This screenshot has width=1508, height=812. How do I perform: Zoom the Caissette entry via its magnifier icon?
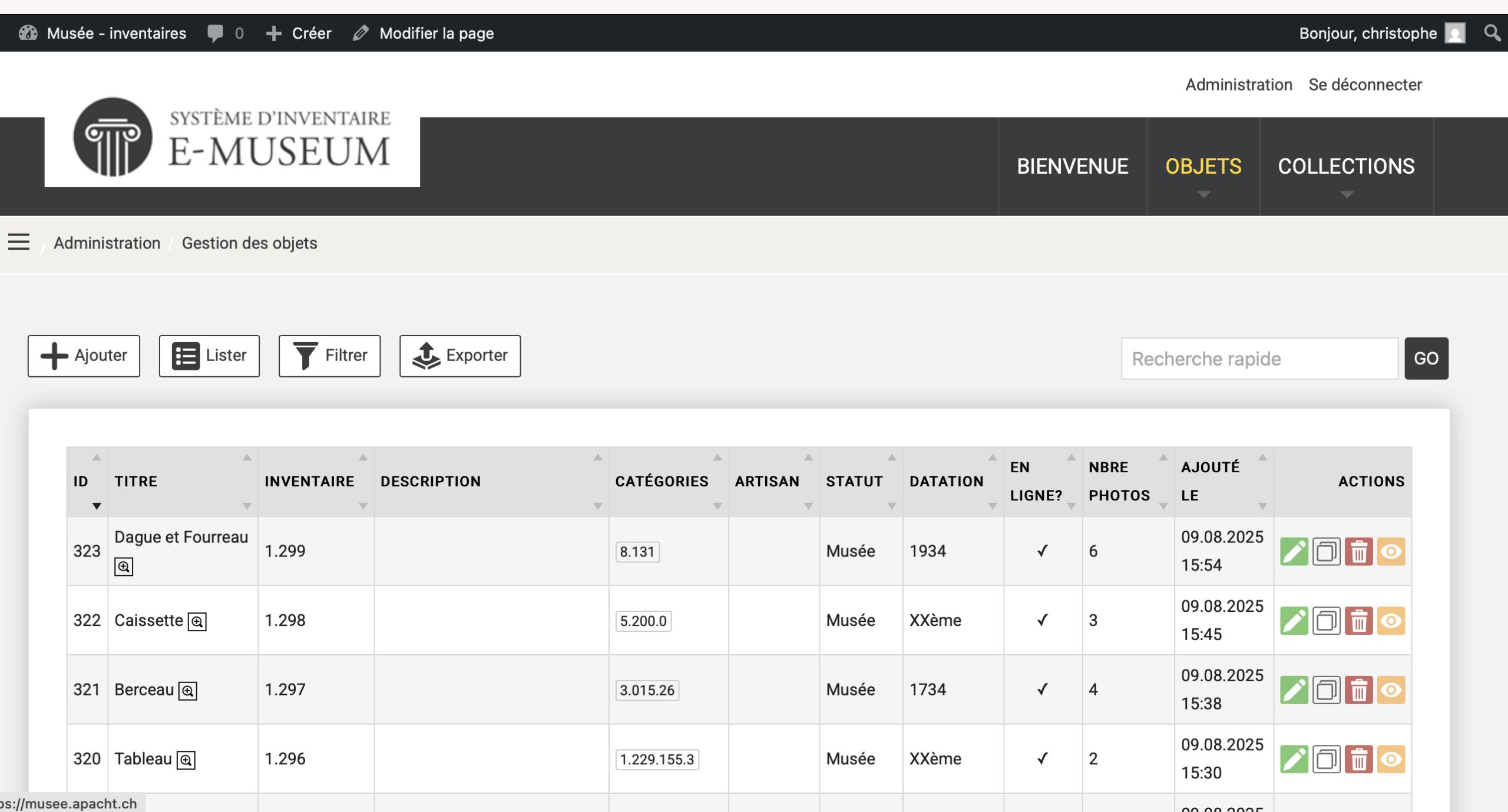pyautogui.click(x=197, y=621)
